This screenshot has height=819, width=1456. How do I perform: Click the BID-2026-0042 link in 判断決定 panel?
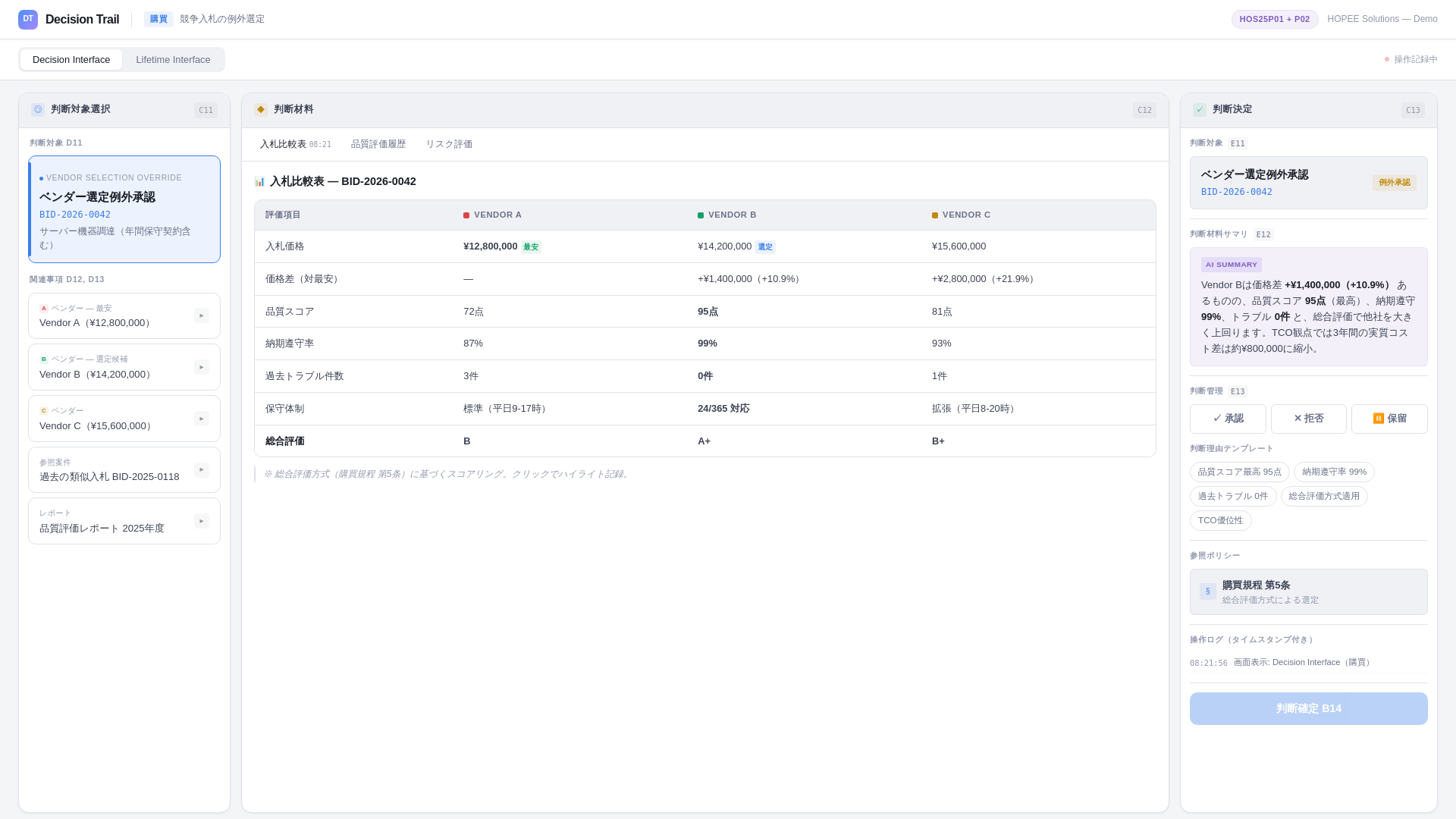pyautogui.click(x=1237, y=192)
